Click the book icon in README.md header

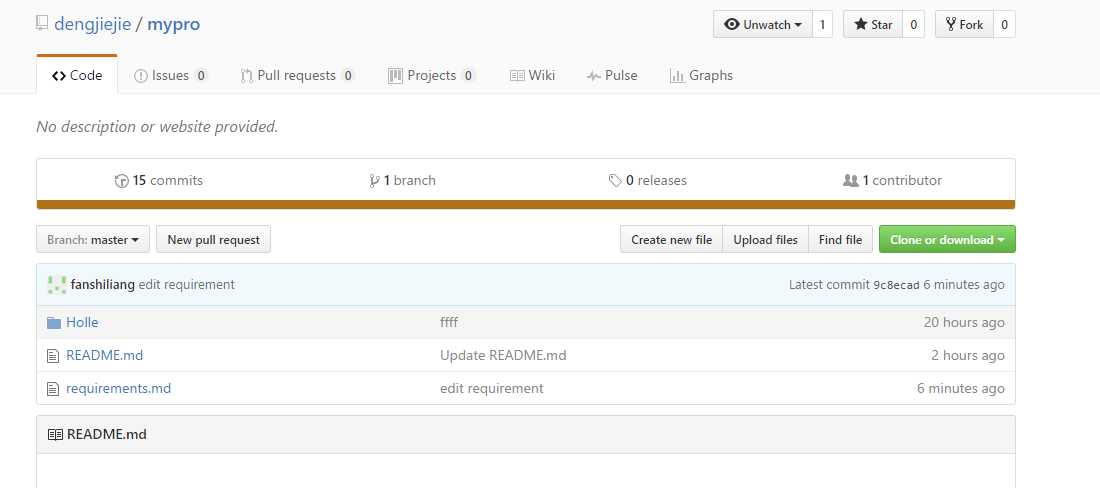coord(55,435)
